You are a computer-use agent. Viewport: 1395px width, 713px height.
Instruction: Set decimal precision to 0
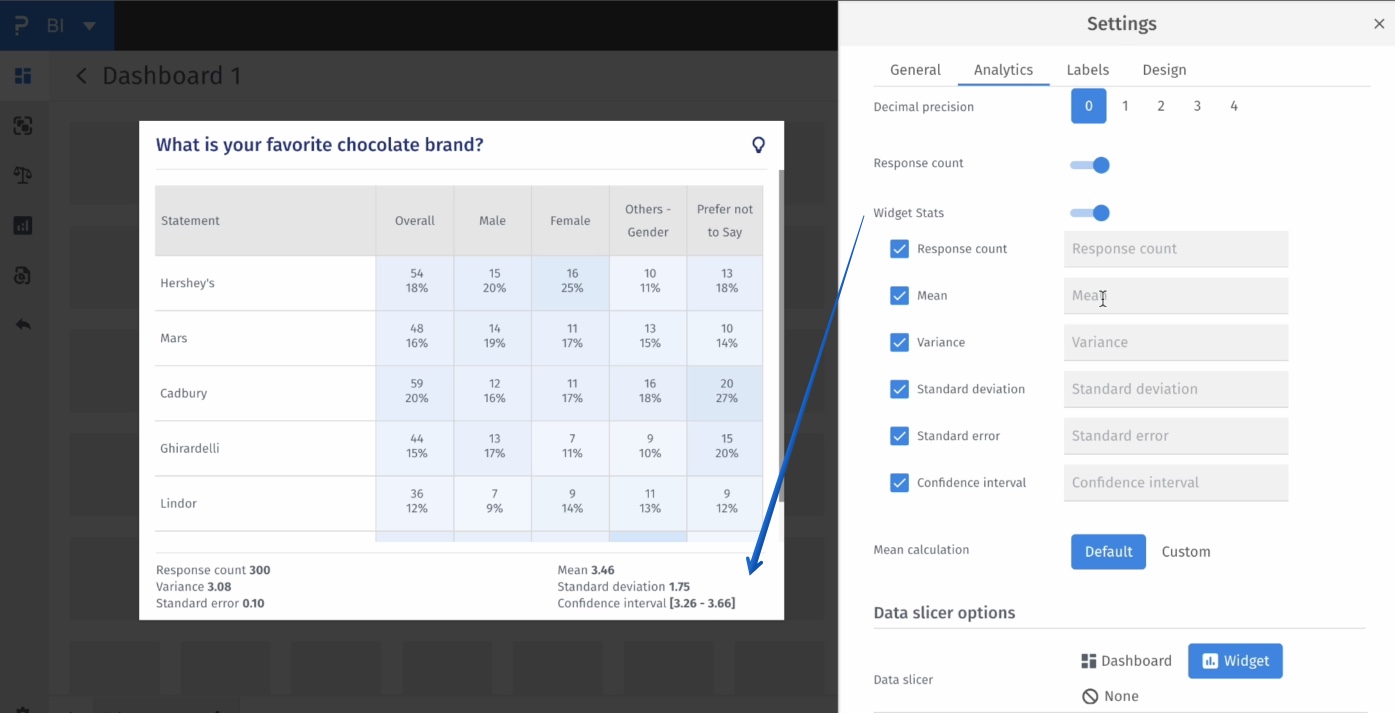(x=1088, y=106)
